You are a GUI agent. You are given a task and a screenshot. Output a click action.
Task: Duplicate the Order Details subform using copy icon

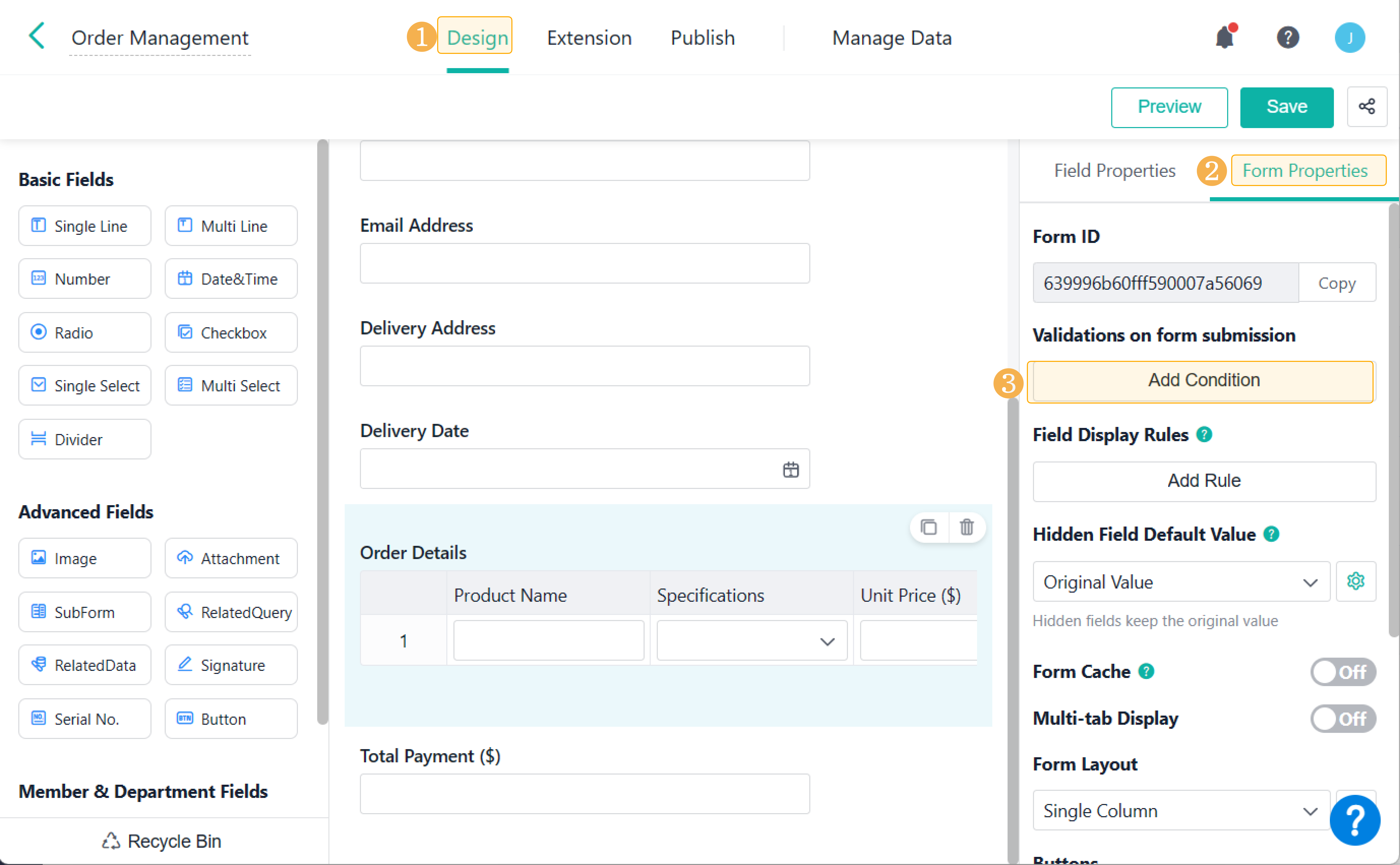click(929, 526)
